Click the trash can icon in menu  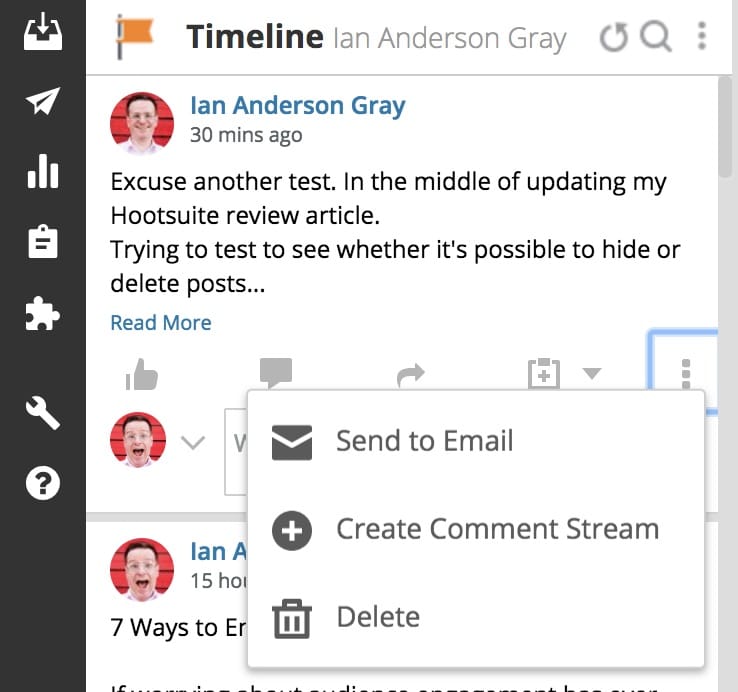pyautogui.click(x=292, y=619)
